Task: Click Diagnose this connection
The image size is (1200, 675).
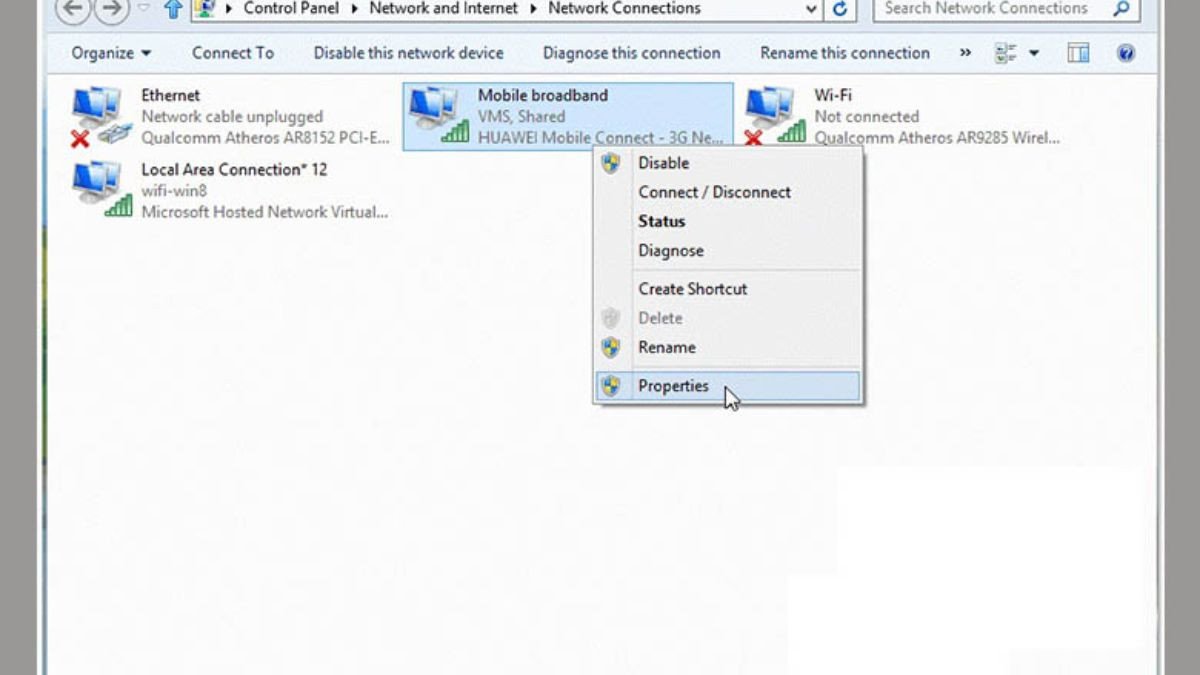Action: (x=630, y=53)
